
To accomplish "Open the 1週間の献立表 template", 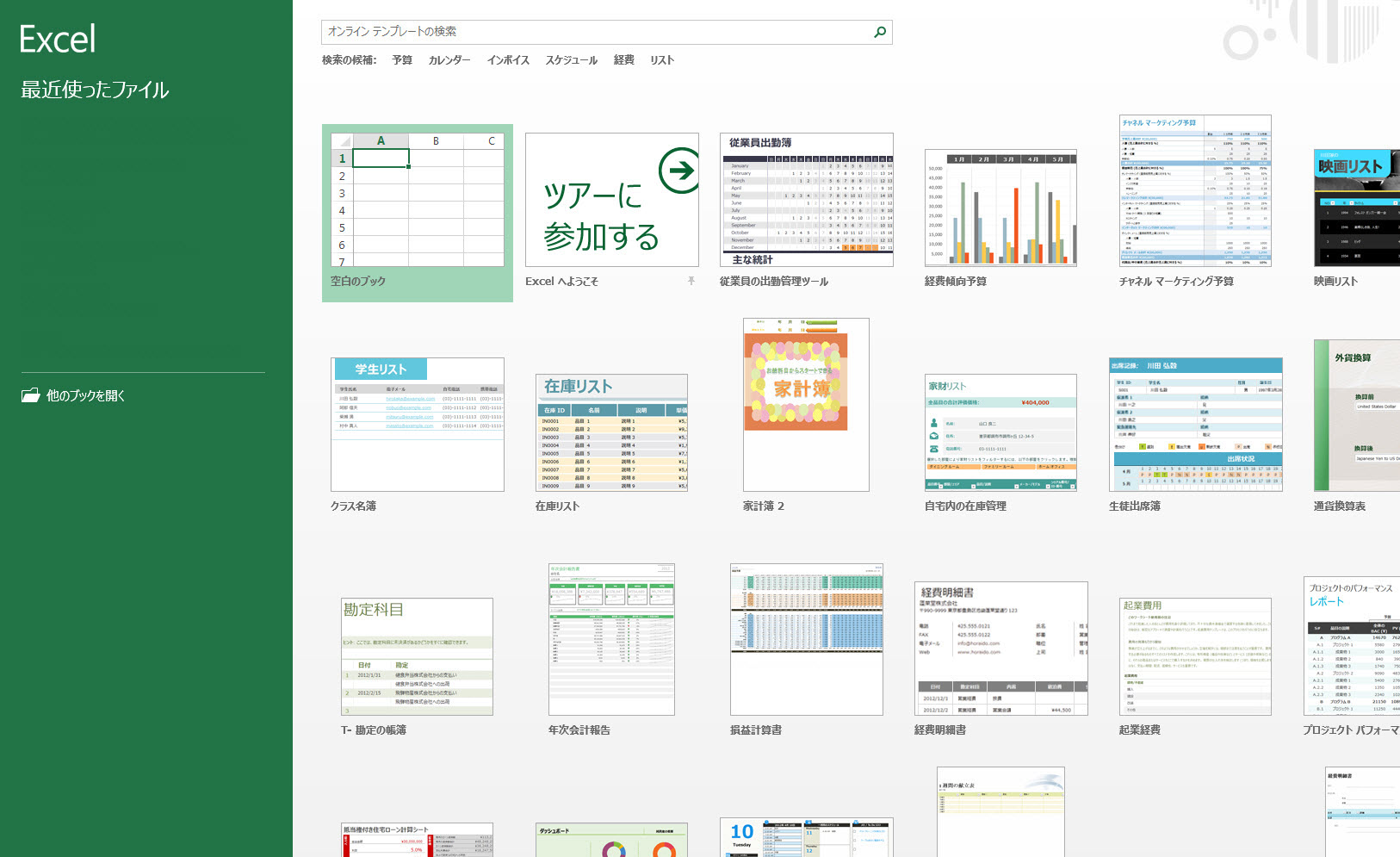I will (x=1000, y=811).
